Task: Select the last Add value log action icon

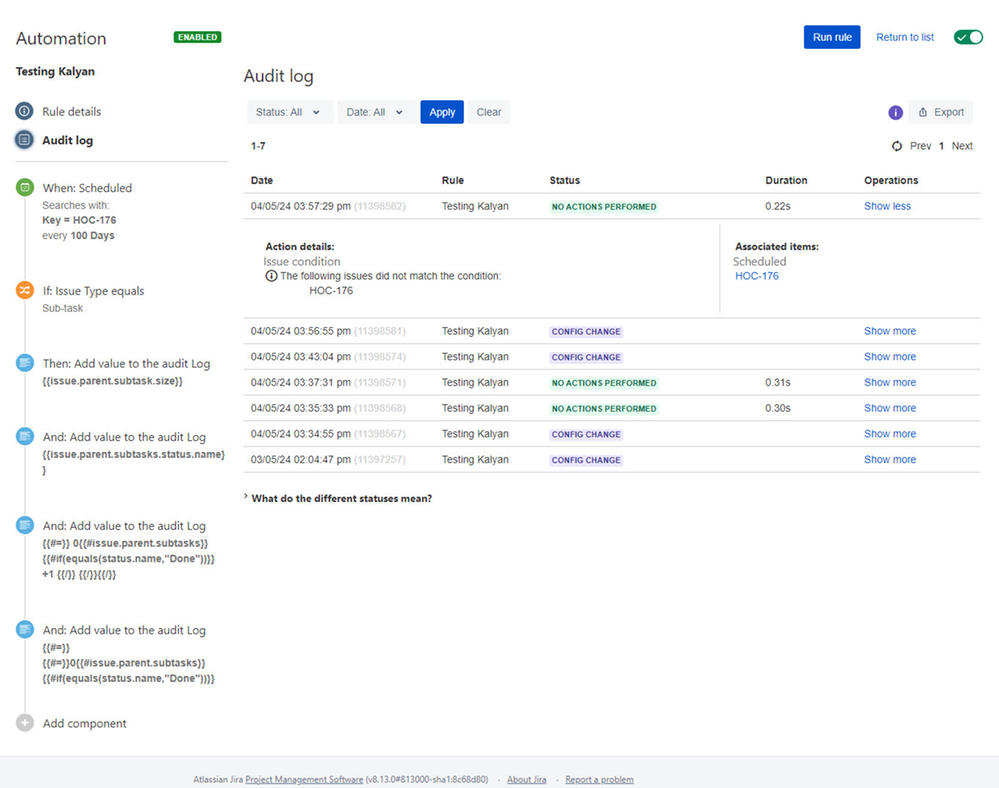Action: 25,629
